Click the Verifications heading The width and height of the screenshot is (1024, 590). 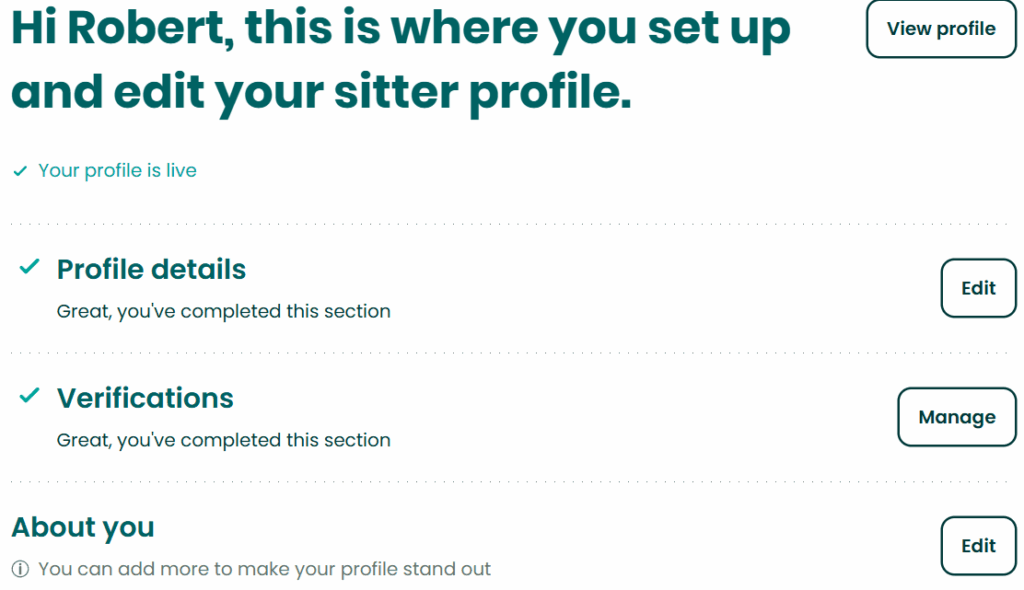click(145, 398)
